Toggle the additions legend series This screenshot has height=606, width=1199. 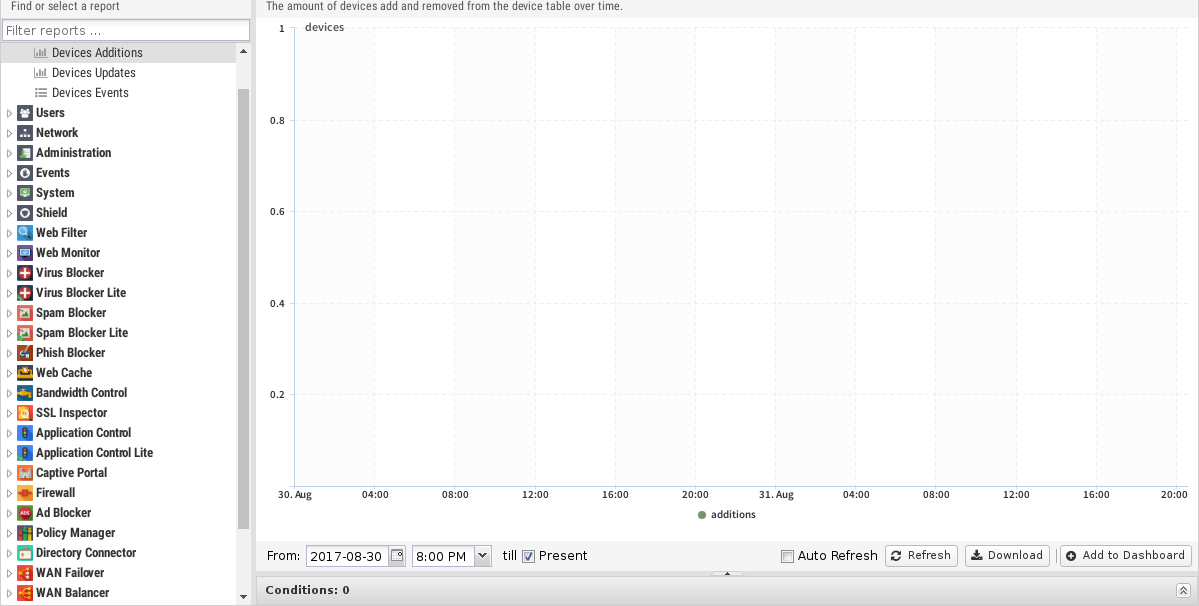click(727, 515)
